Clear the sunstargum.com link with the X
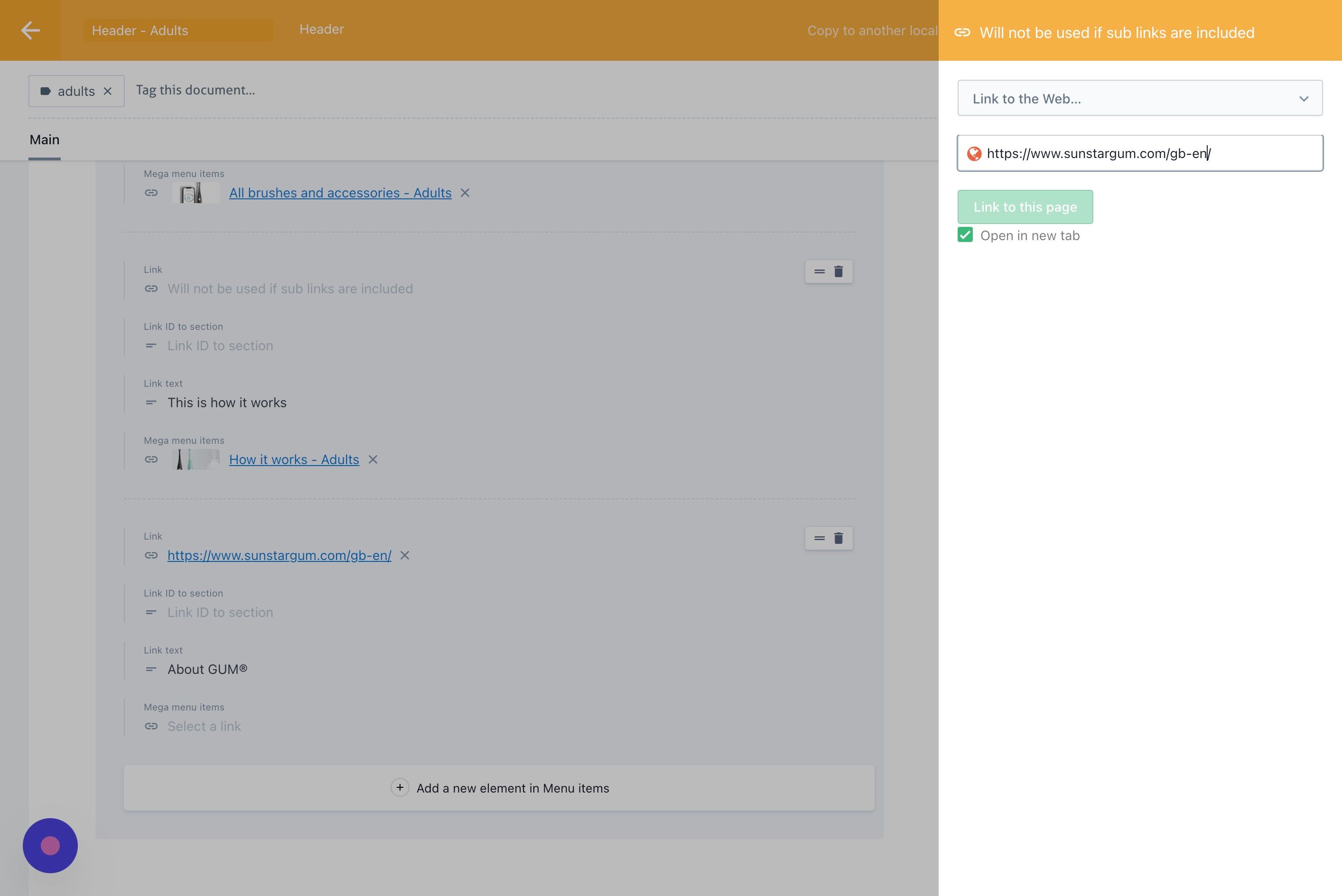This screenshot has height=896, width=1342. 404,555
